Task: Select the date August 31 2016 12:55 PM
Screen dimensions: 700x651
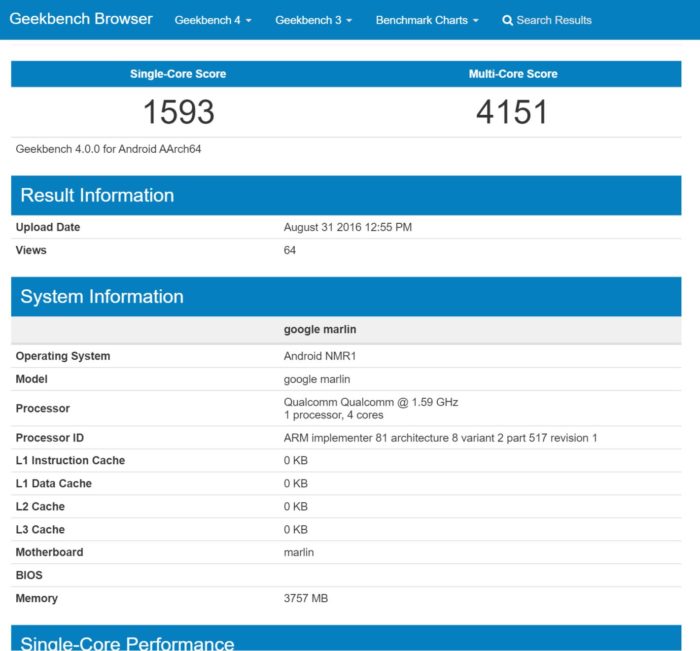Action: coord(348,227)
